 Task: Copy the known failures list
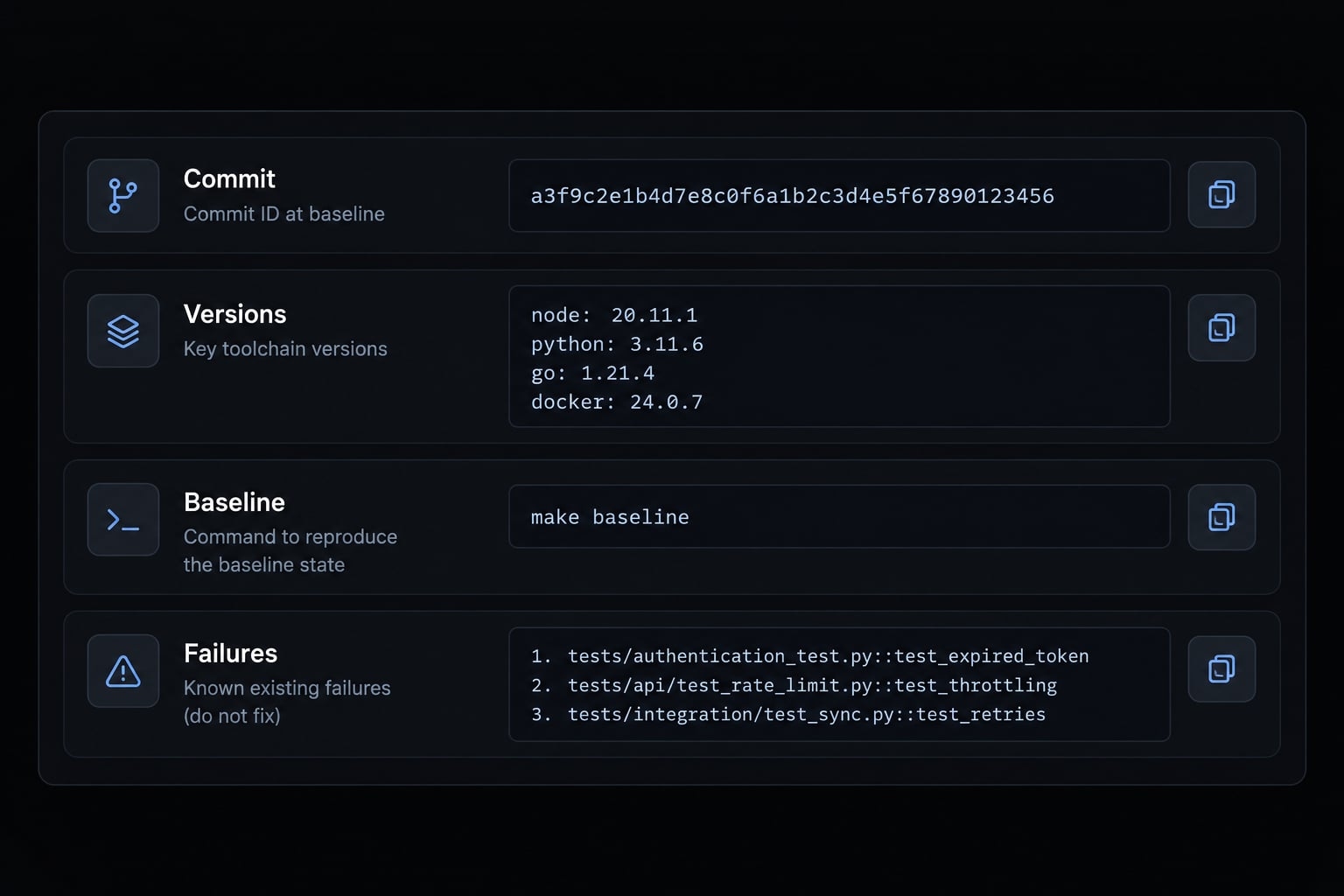pyautogui.click(x=1221, y=669)
